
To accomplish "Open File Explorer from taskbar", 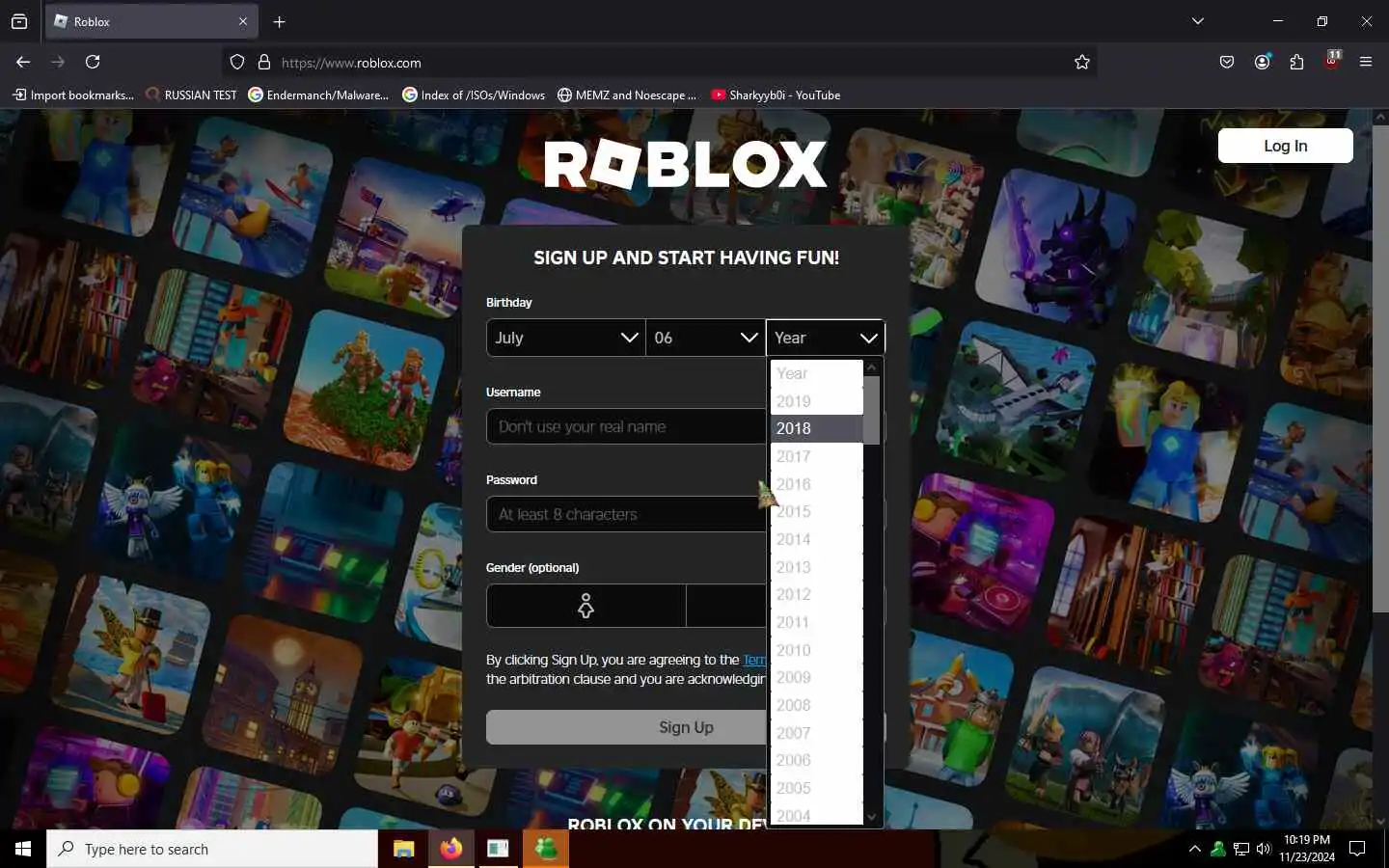I will coord(403,849).
